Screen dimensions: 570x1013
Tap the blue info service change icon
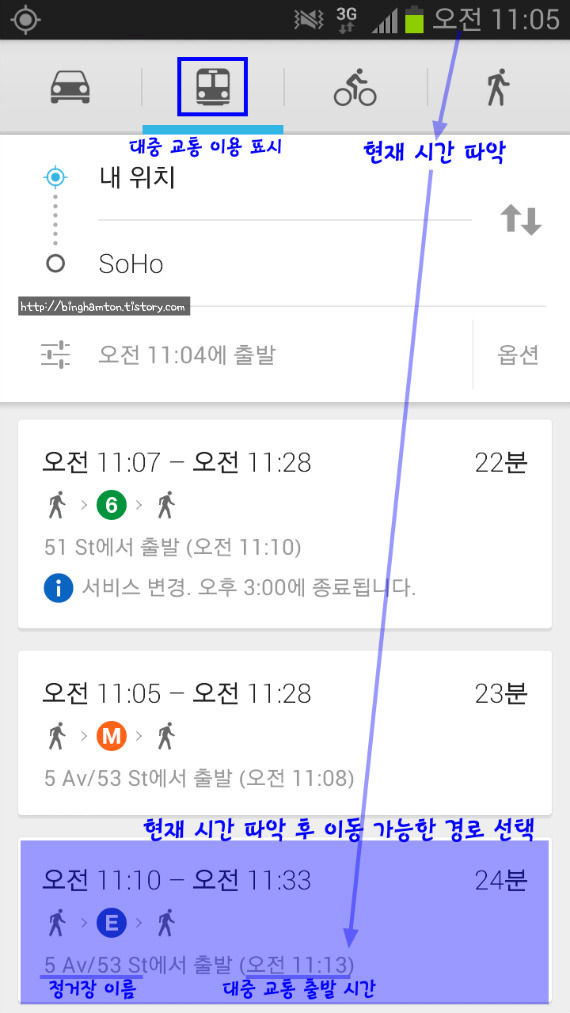click(58, 588)
